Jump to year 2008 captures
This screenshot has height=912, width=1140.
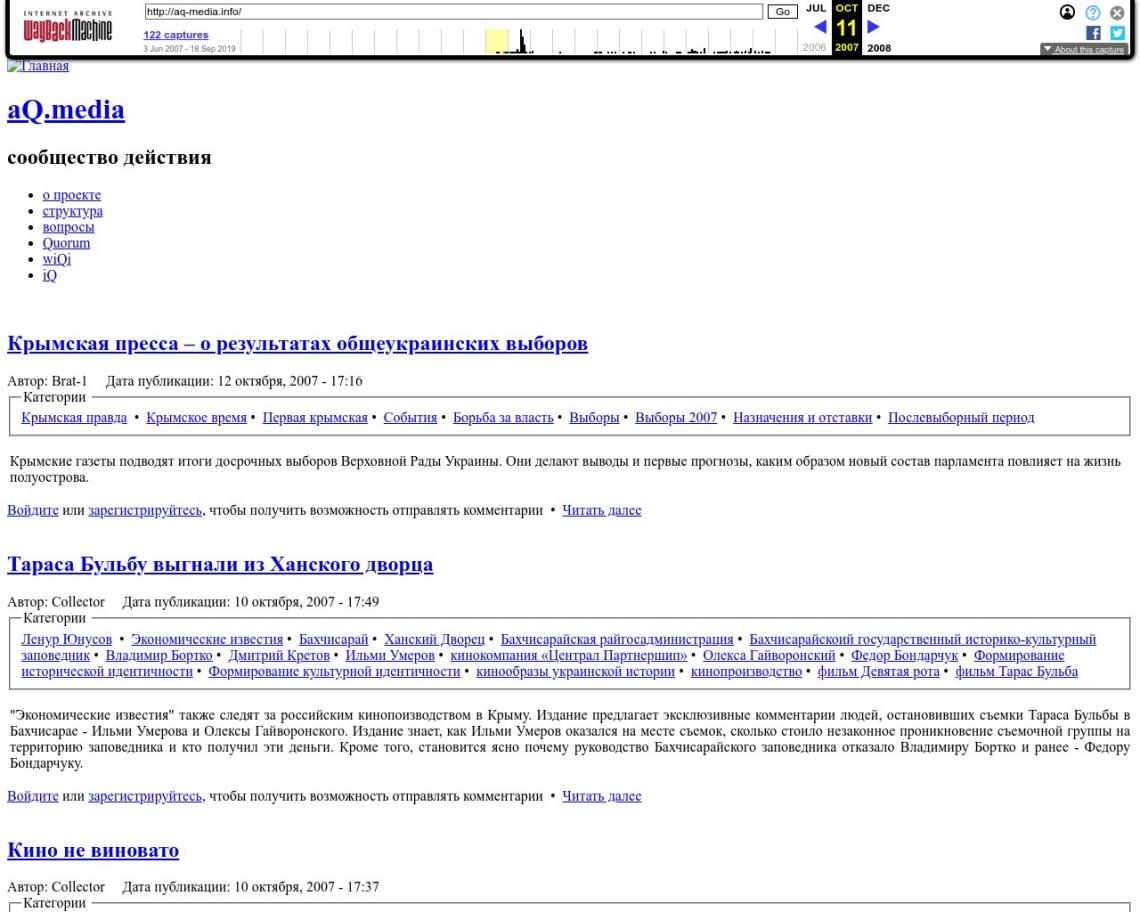click(x=878, y=48)
